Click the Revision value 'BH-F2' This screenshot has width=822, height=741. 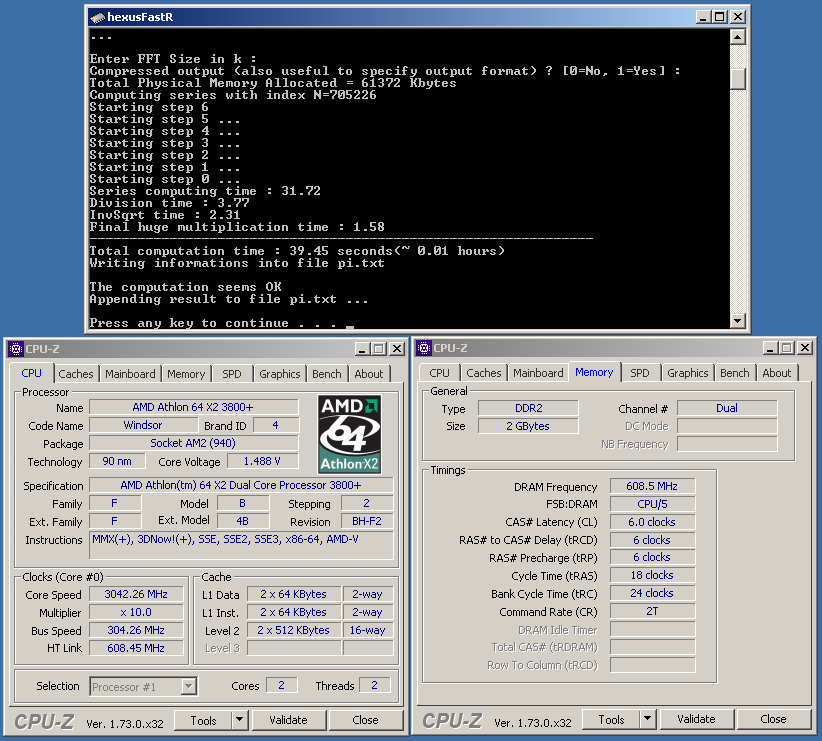click(367, 521)
